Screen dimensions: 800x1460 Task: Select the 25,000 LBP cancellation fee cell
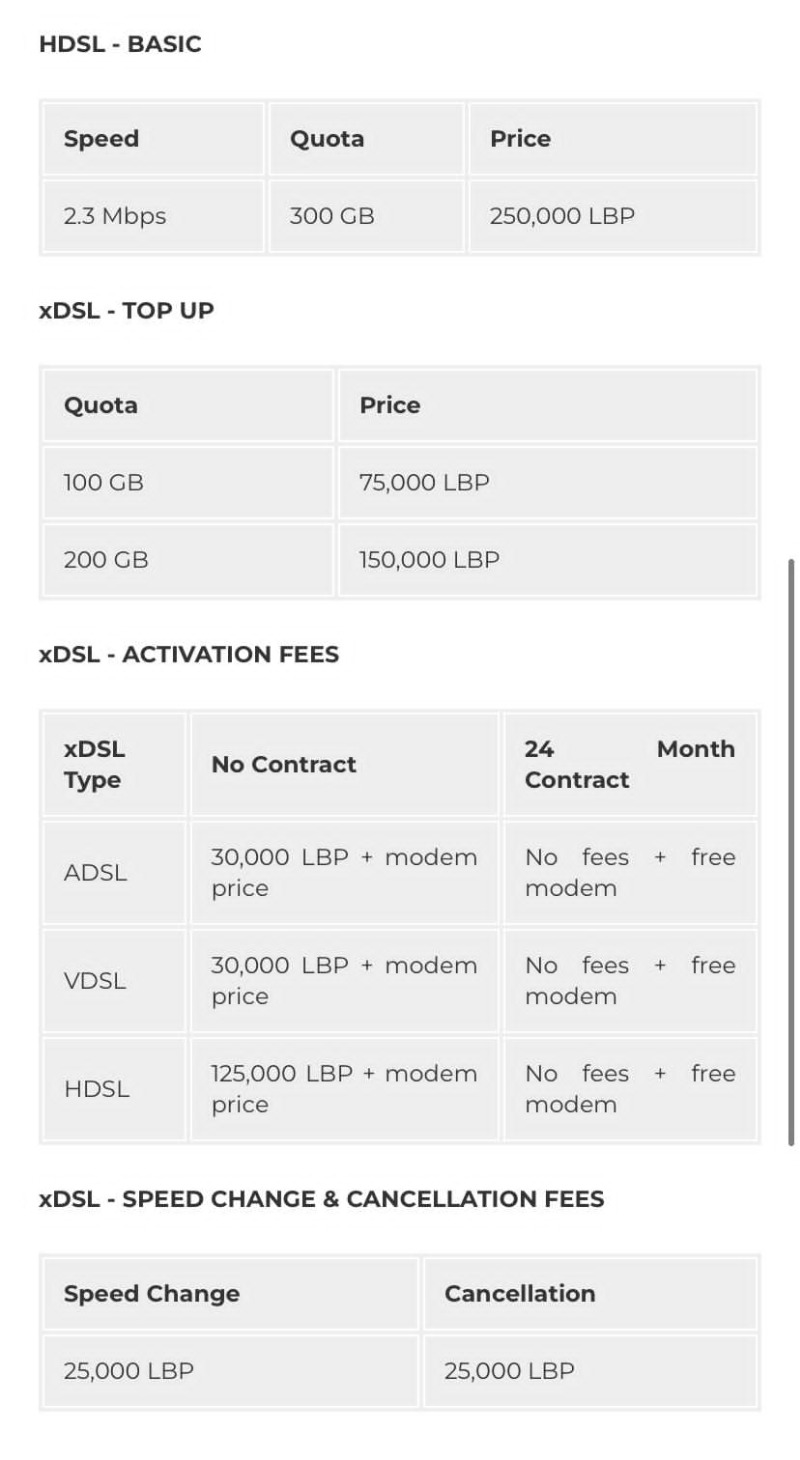pos(590,1370)
